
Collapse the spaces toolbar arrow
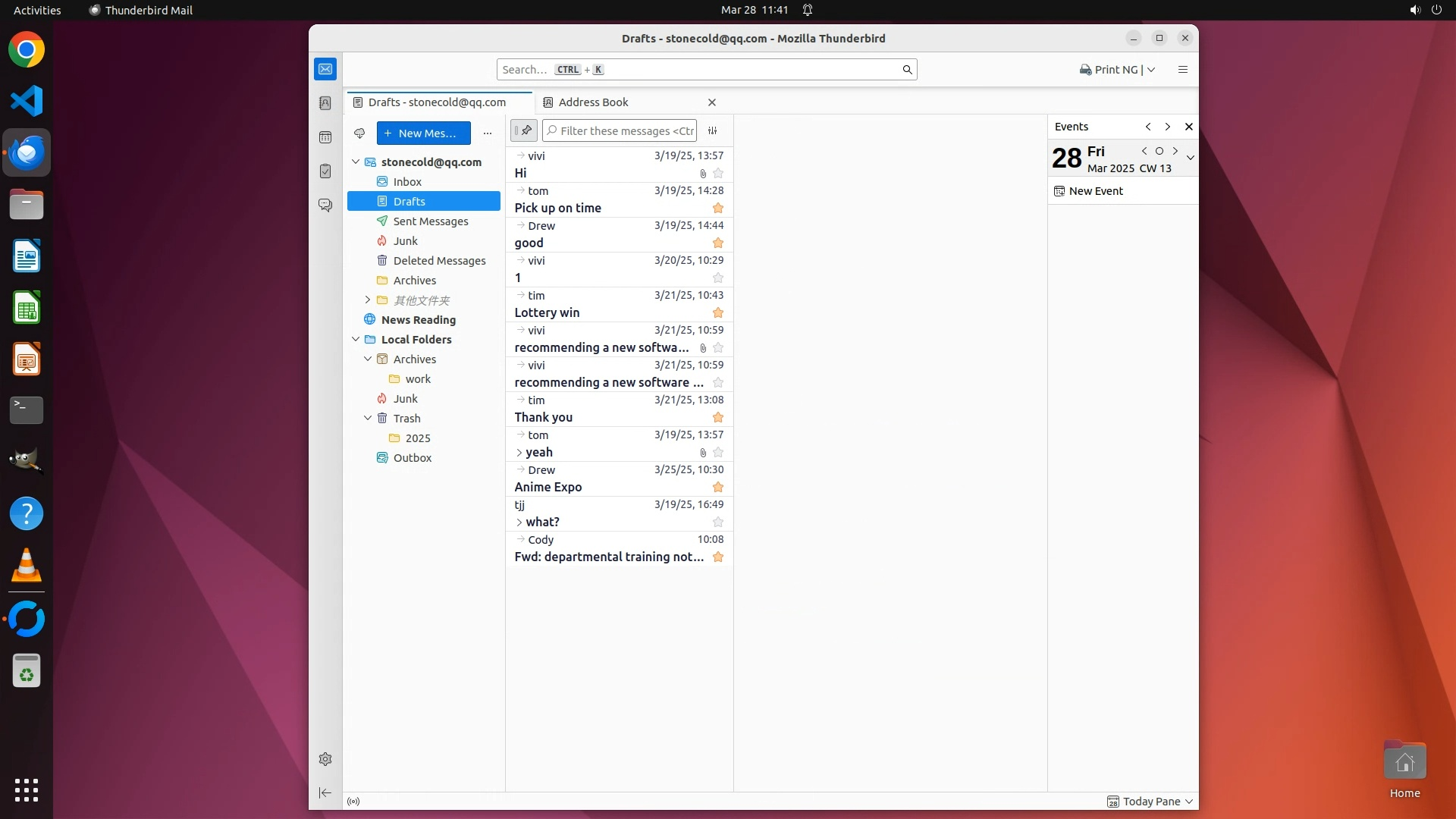[x=325, y=792]
